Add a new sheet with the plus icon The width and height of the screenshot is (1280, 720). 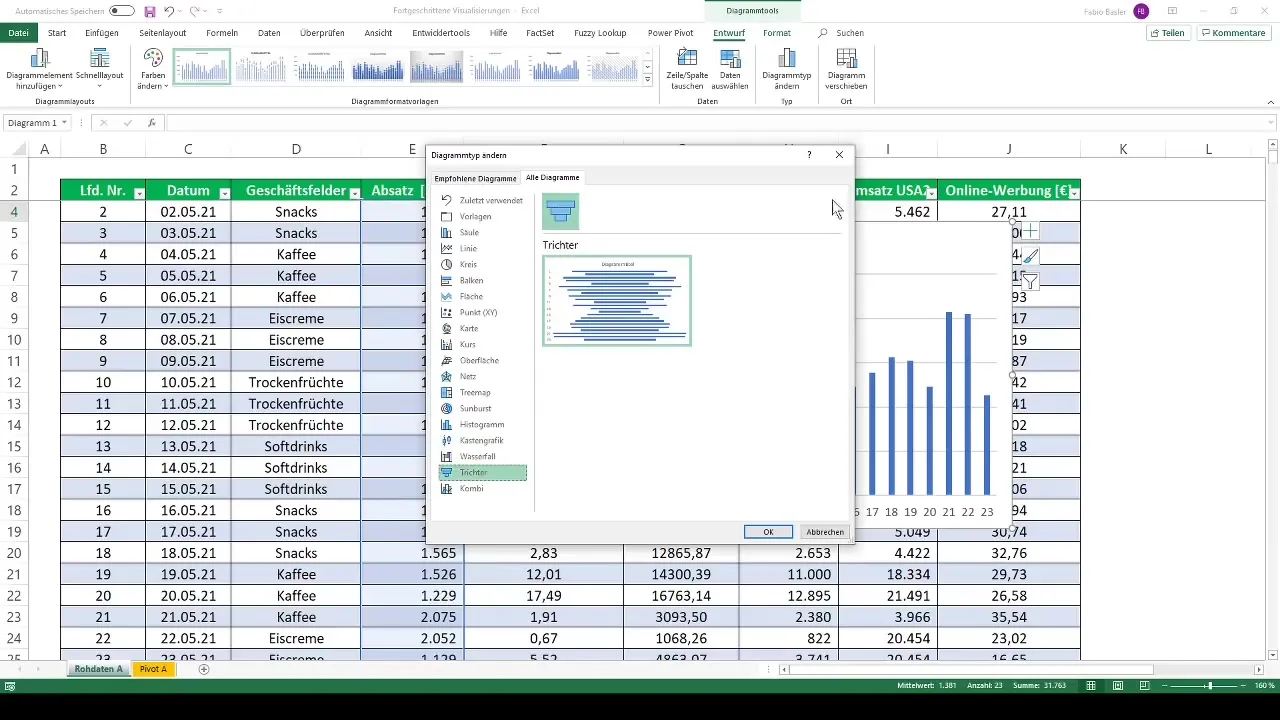tap(204, 669)
